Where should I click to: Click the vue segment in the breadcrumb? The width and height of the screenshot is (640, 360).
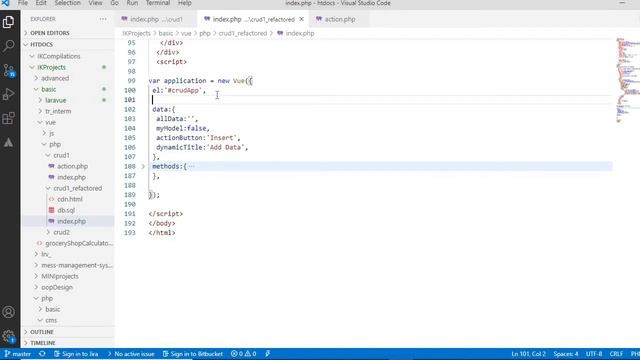186,33
